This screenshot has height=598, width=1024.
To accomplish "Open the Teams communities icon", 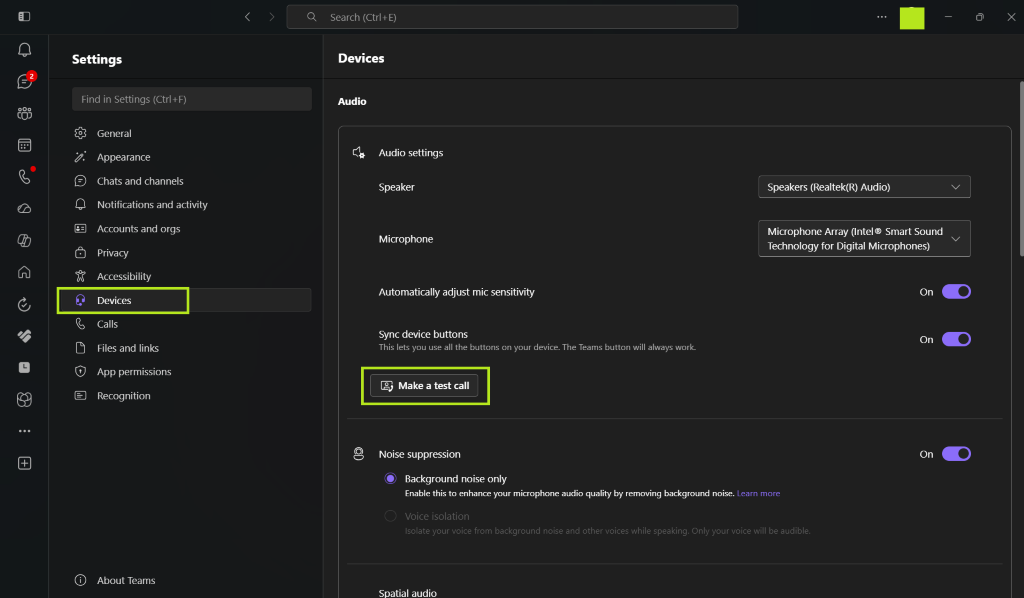I will (24, 113).
